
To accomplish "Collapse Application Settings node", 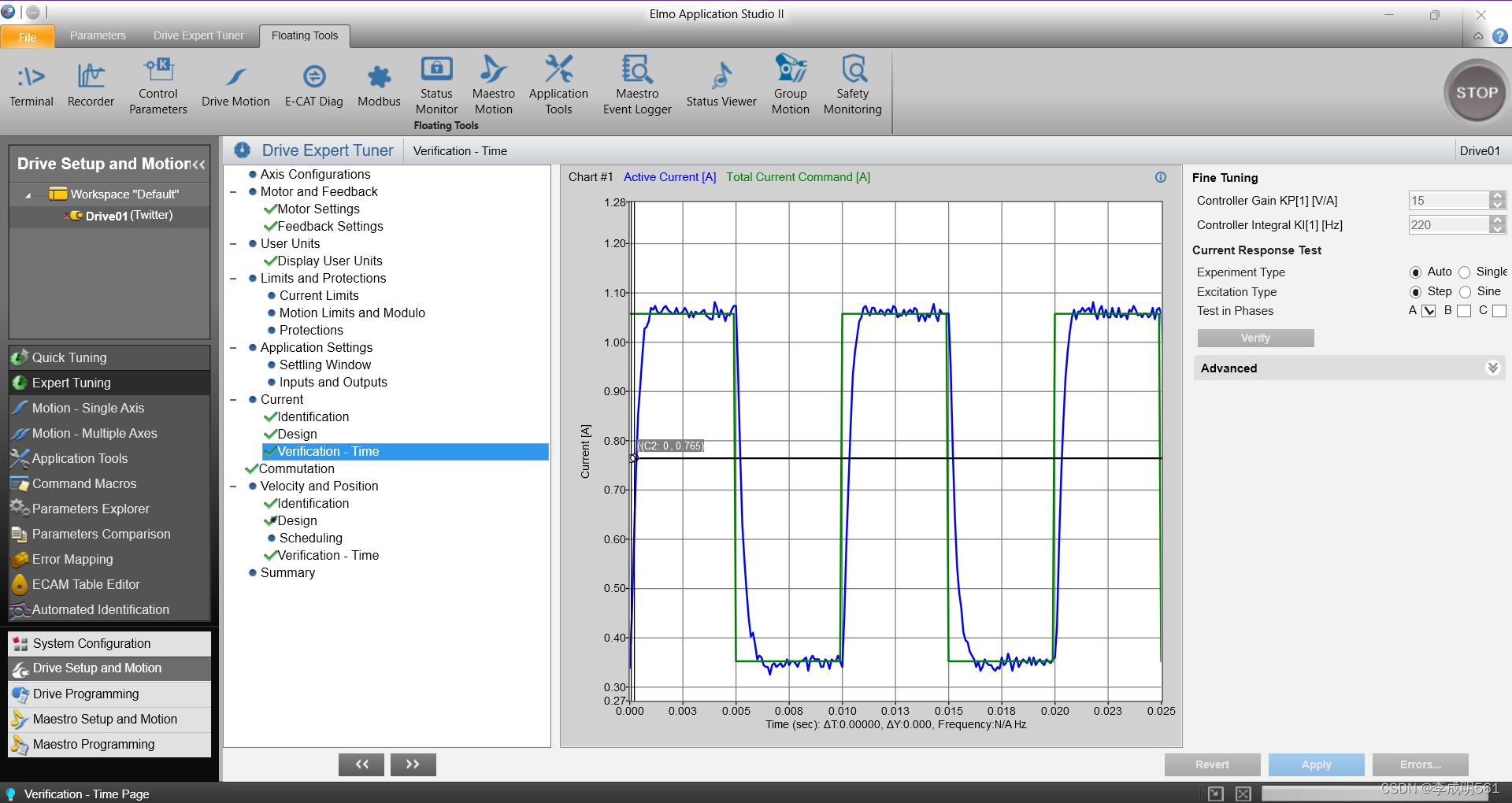I will click(x=233, y=348).
